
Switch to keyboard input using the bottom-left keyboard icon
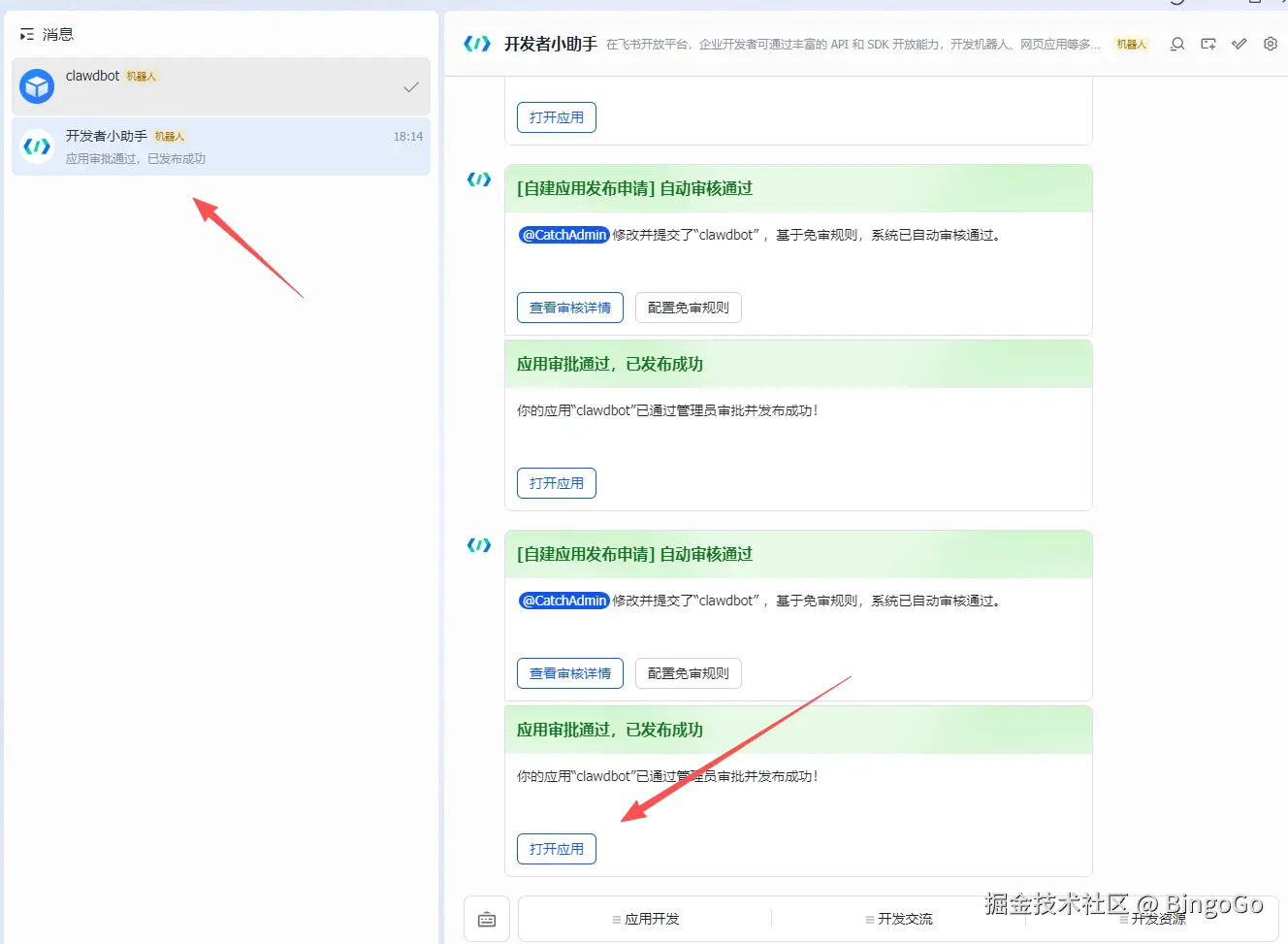[x=486, y=918]
